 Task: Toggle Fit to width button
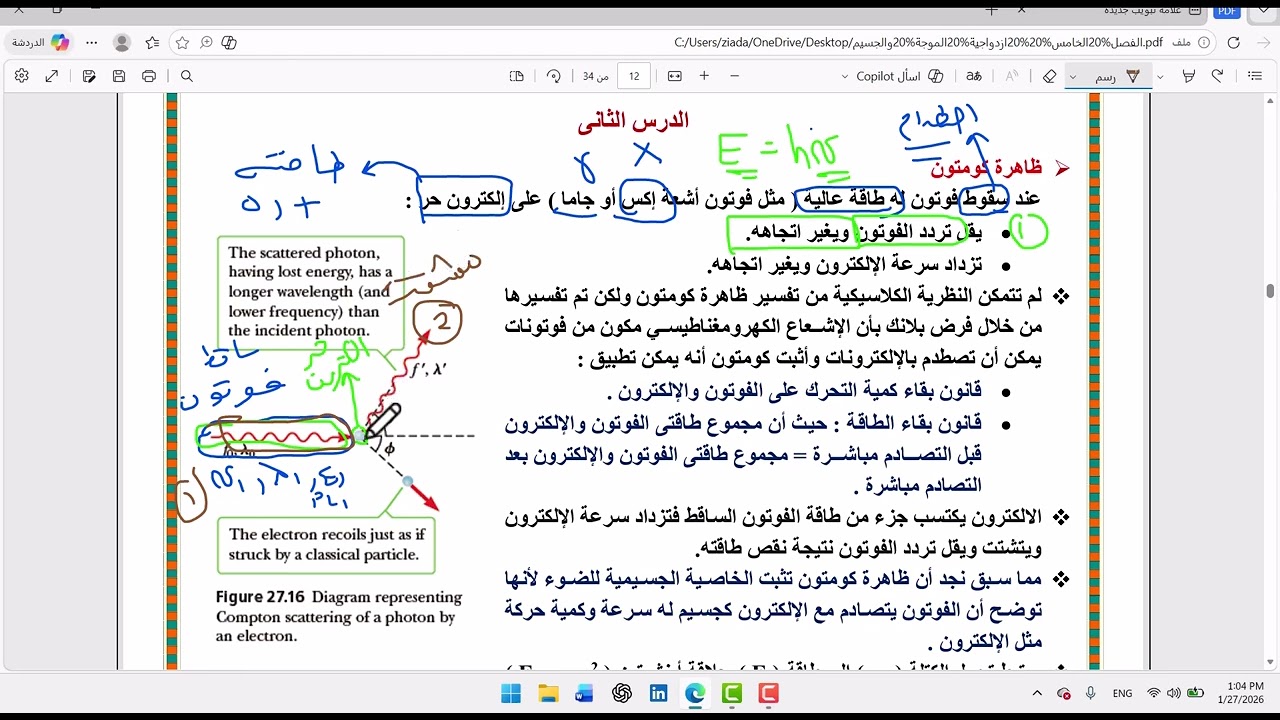click(675, 76)
